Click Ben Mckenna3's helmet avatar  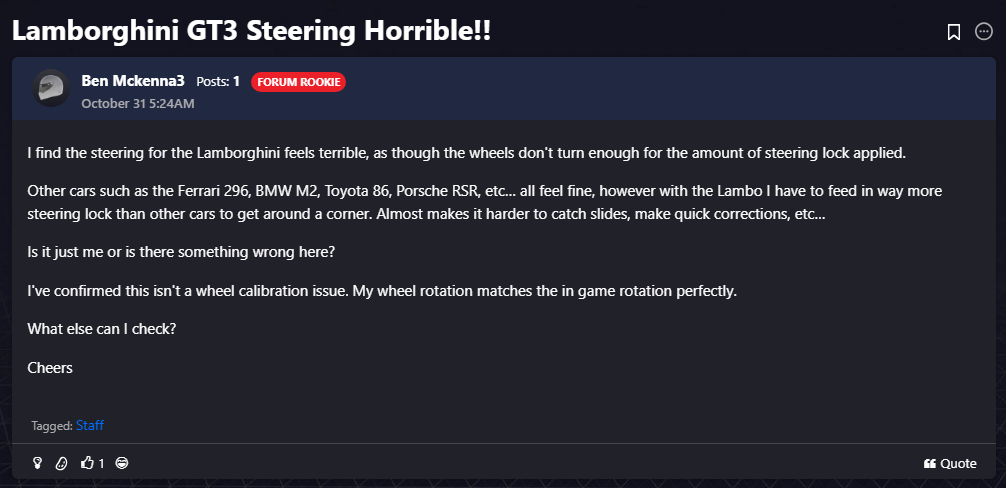(x=50, y=89)
